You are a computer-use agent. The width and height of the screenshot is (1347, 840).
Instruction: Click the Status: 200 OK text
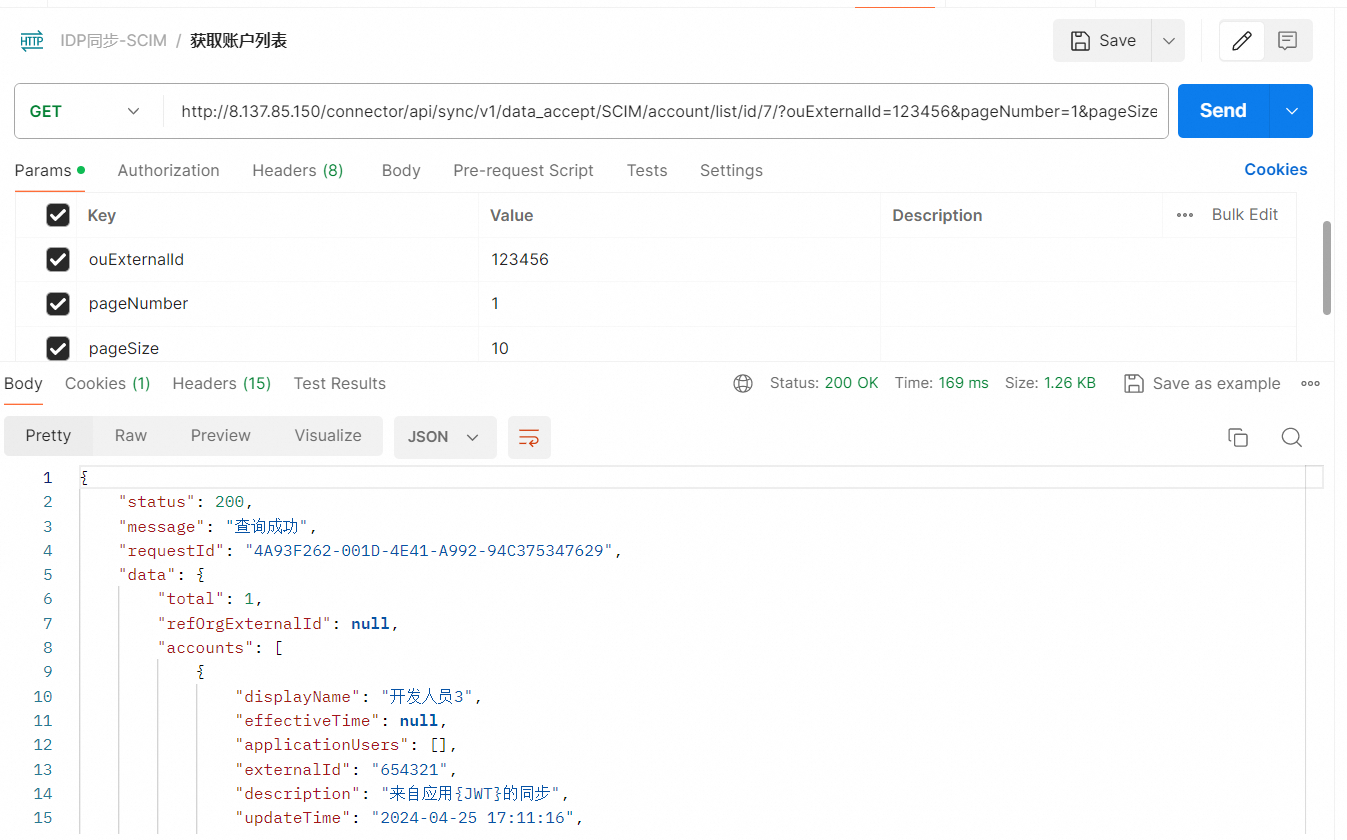[x=824, y=383]
